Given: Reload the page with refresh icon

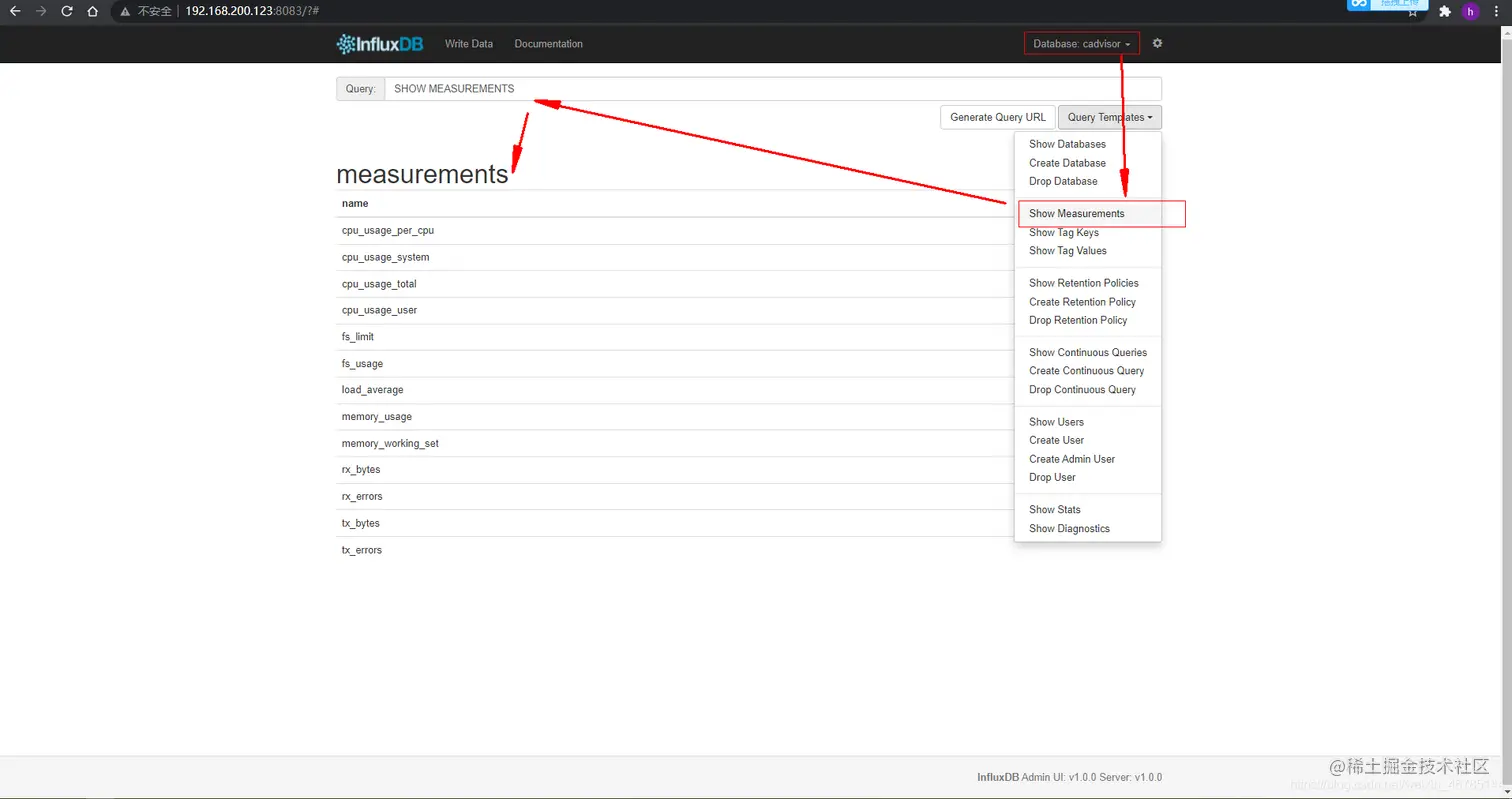Looking at the screenshot, I should click(x=67, y=11).
